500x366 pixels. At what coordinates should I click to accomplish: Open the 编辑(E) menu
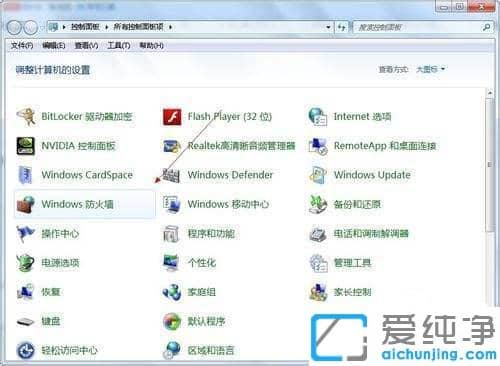[54, 45]
